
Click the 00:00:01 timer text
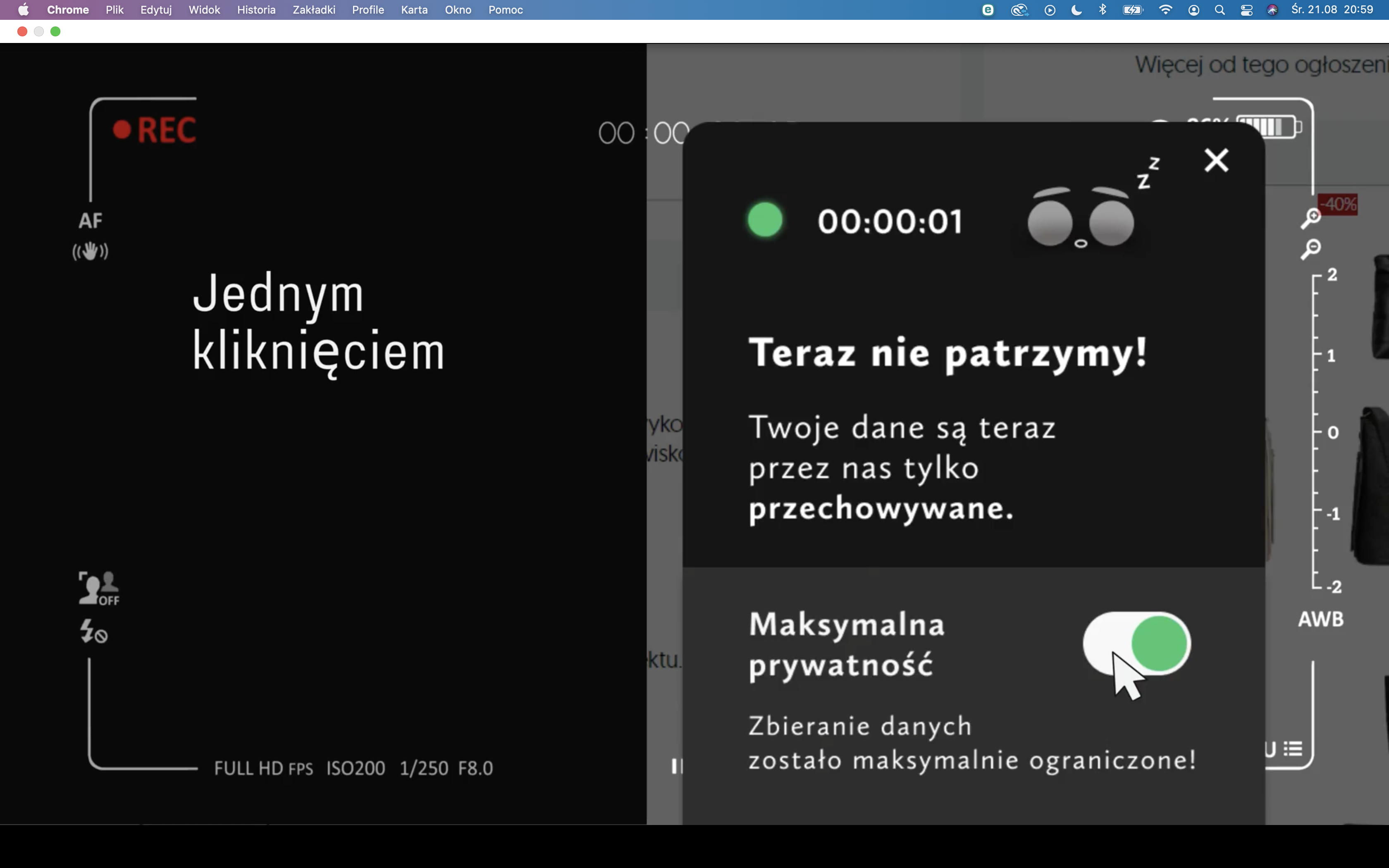(890, 222)
